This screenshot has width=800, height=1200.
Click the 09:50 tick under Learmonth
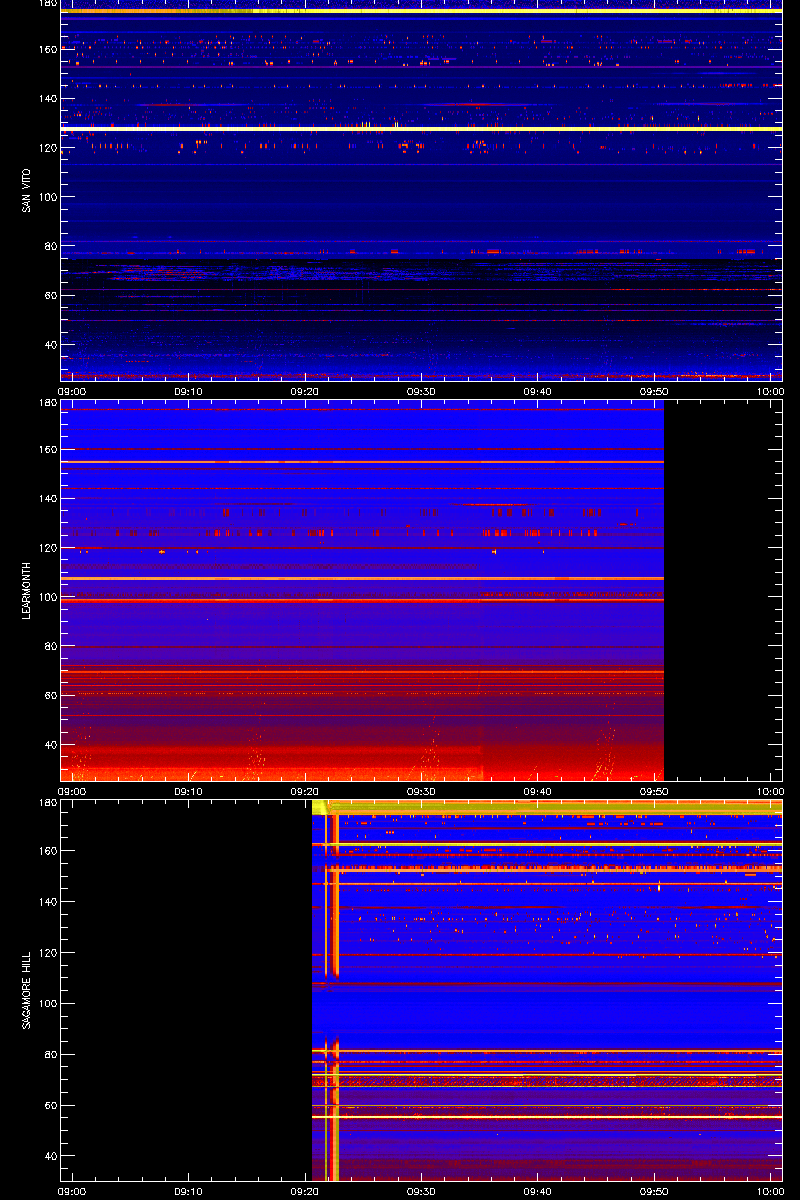click(x=654, y=791)
